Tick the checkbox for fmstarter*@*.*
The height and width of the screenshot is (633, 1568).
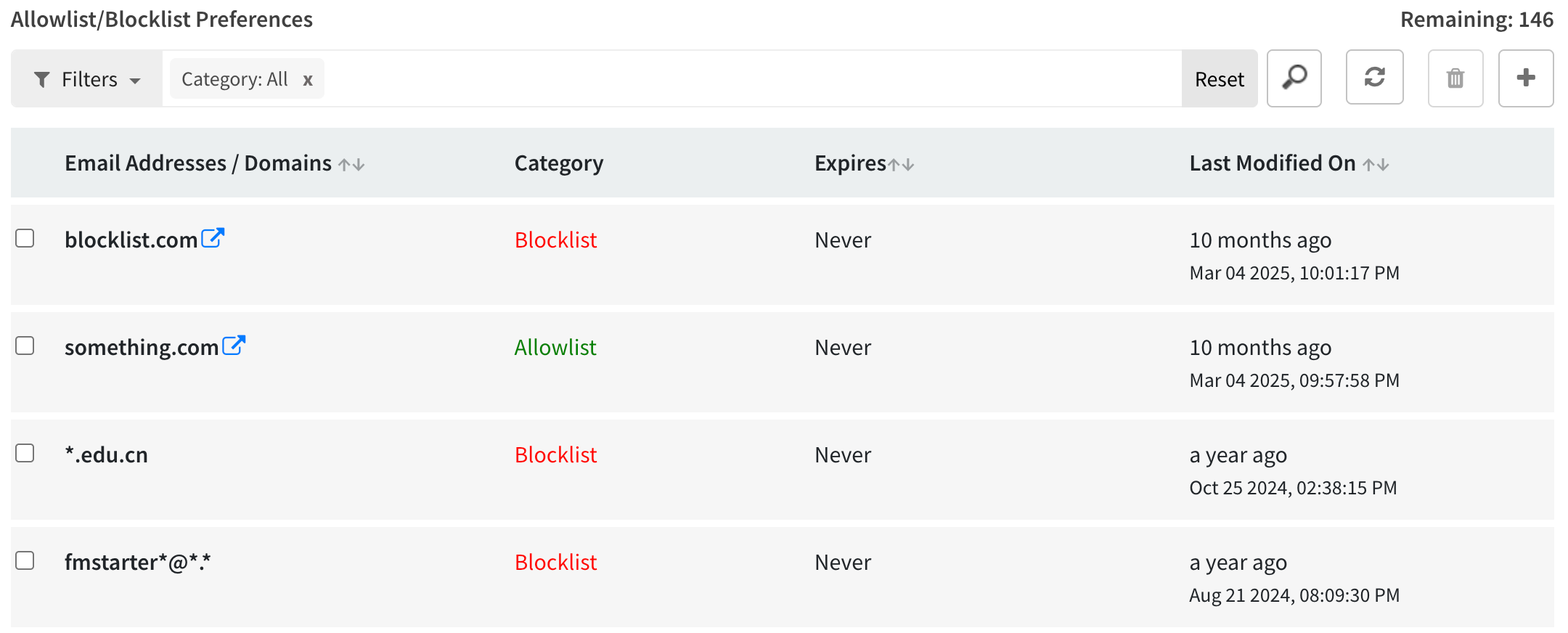[25, 560]
